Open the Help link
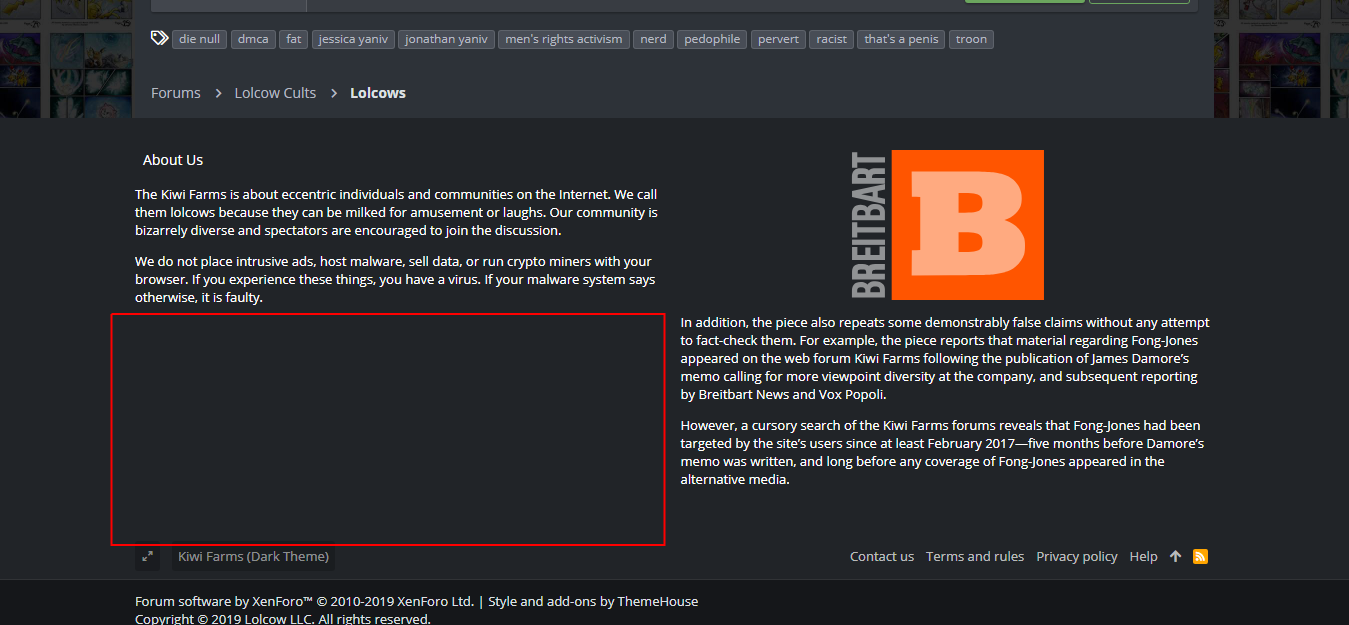The image size is (1349, 625). pos(1143,556)
